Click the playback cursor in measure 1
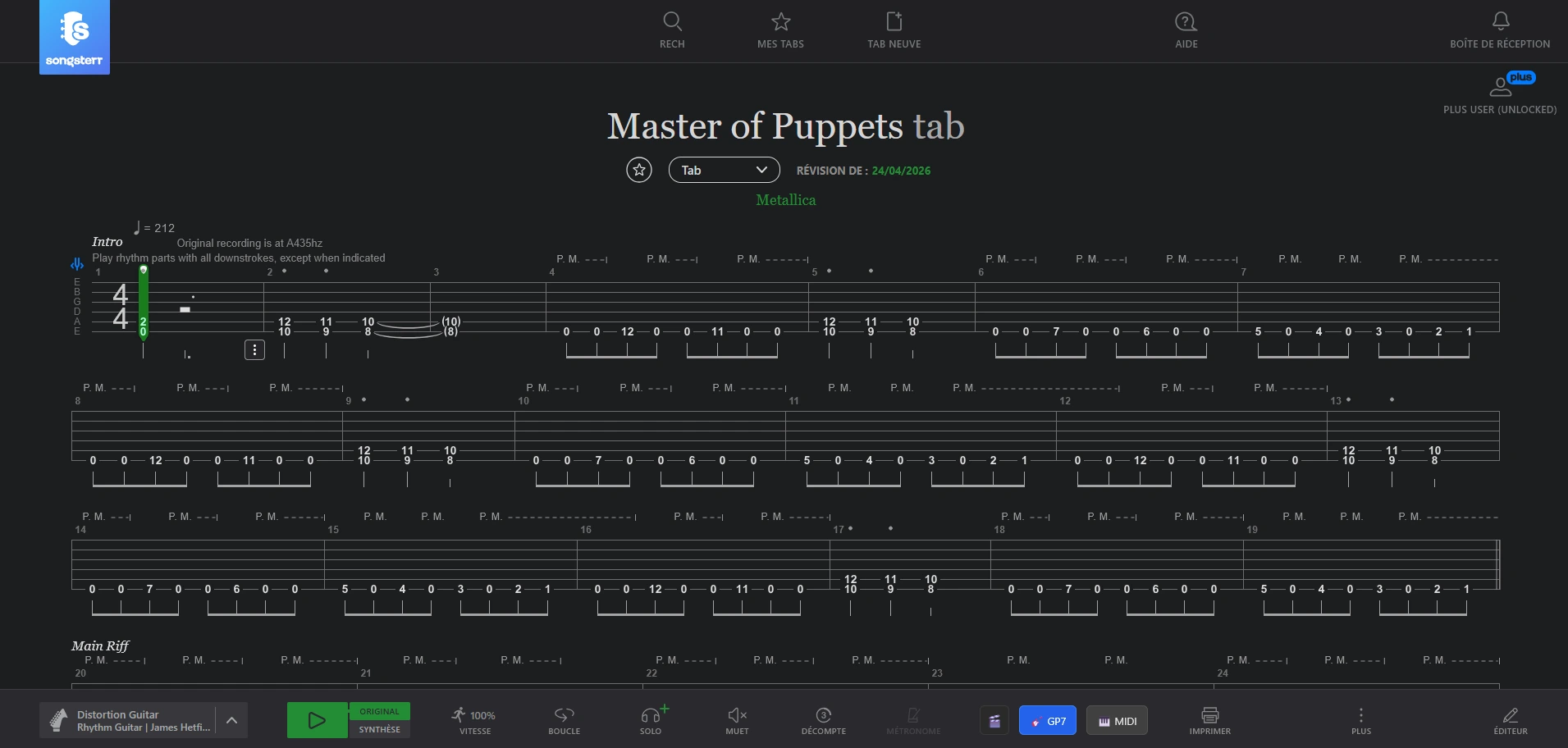Image resolution: width=1568 pixels, height=748 pixels. pyautogui.click(x=144, y=302)
